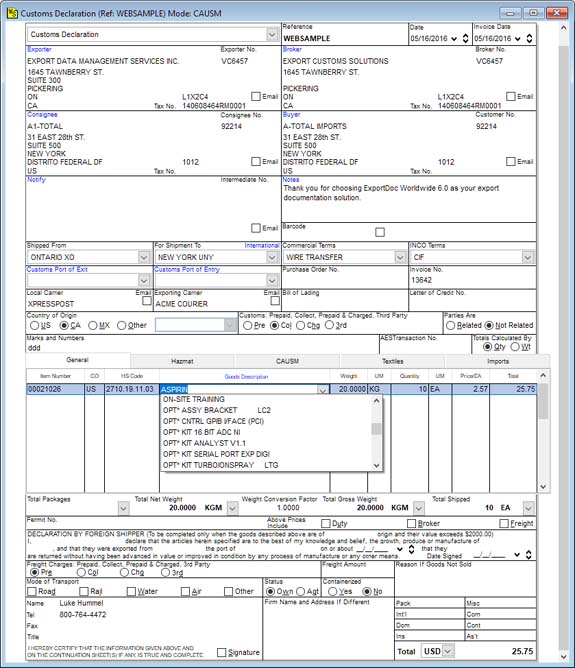575x668 pixels.
Task: Tick the Signature checkbox
Action: tap(221, 652)
